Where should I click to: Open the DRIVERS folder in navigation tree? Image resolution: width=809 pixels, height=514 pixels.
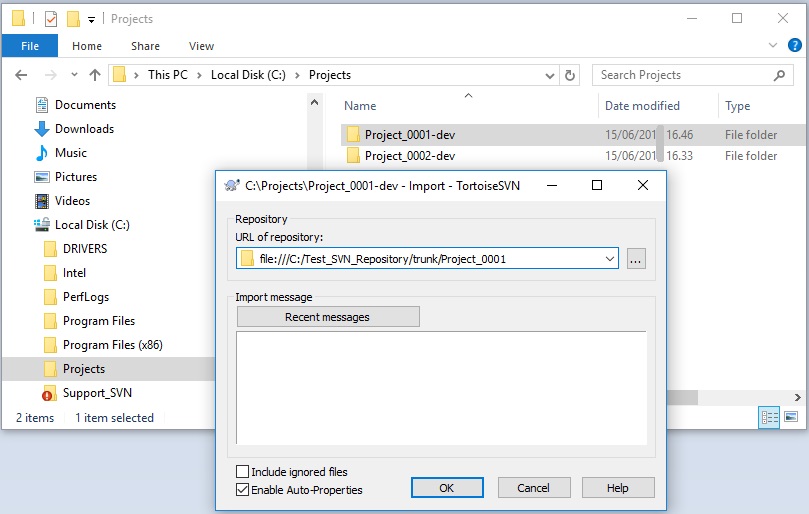click(x=85, y=249)
